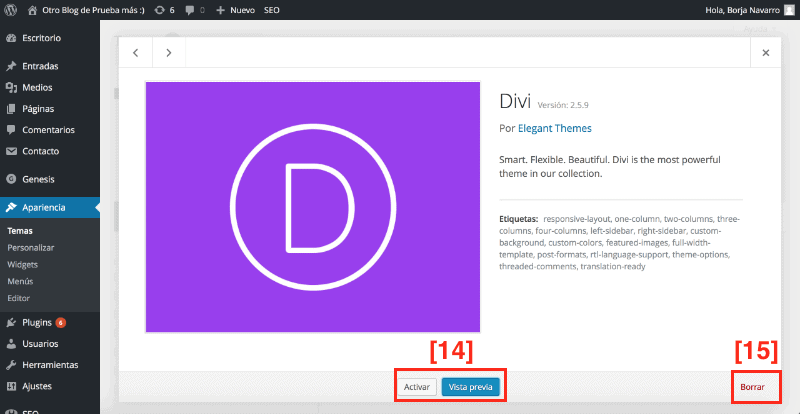Click the Comentarios speech bubble icon

(11, 130)
